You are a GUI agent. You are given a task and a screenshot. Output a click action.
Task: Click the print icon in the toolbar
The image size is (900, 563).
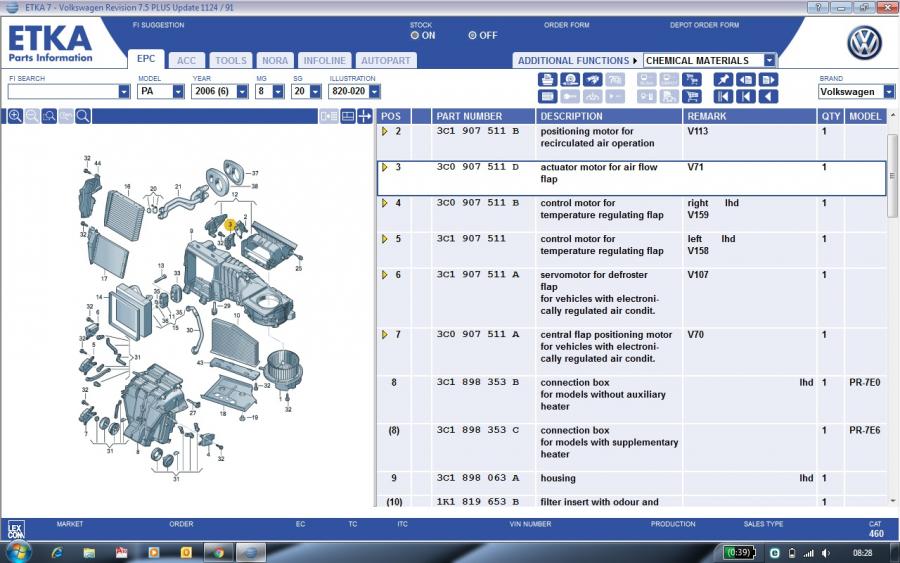coord(547,79)
